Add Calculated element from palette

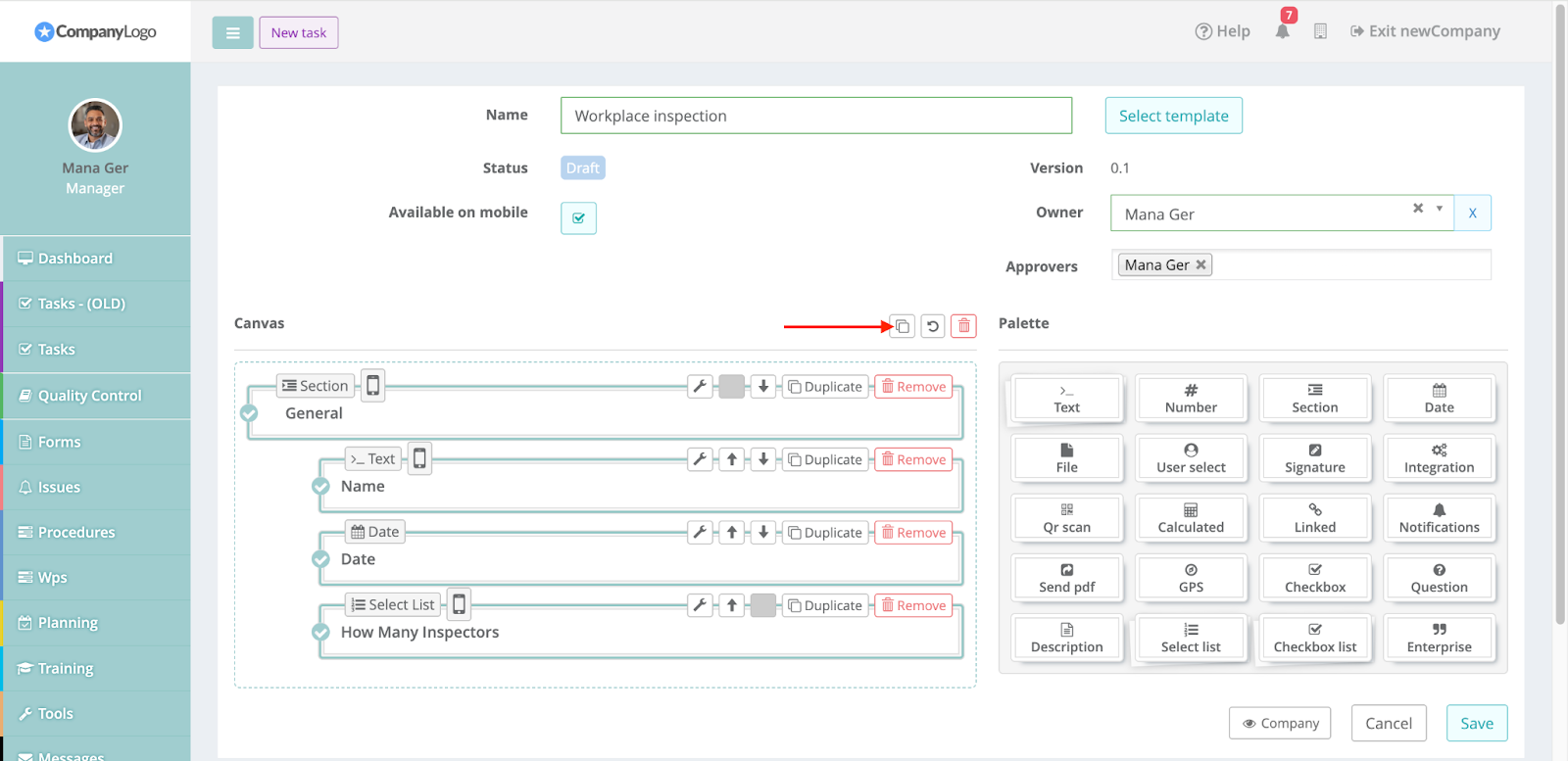pos(1191,518)
